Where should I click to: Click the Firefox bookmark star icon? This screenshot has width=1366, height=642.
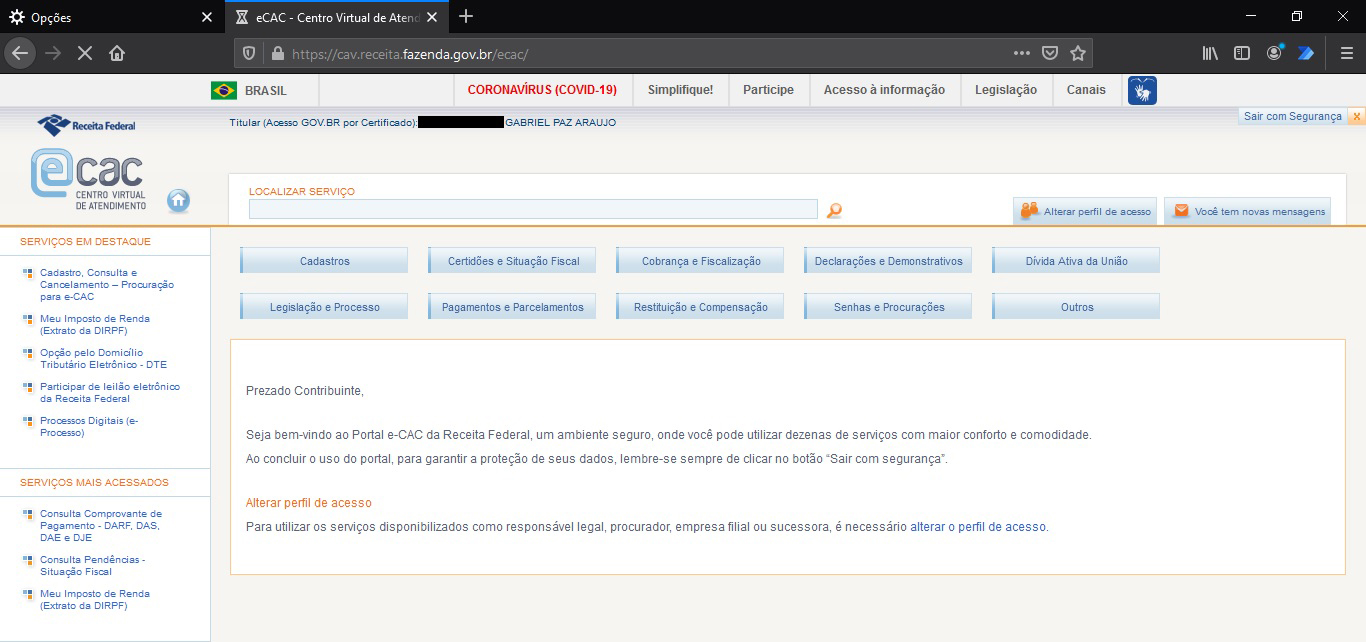(x=1077, y=54)
